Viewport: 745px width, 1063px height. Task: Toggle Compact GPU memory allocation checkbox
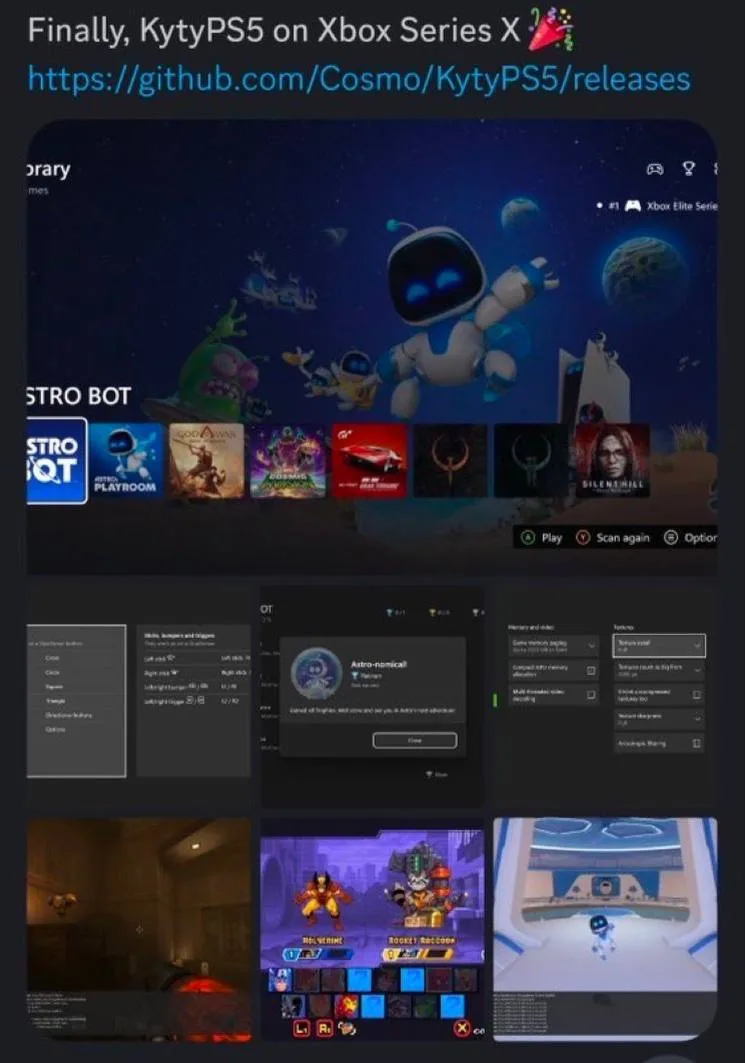[591, 670]
